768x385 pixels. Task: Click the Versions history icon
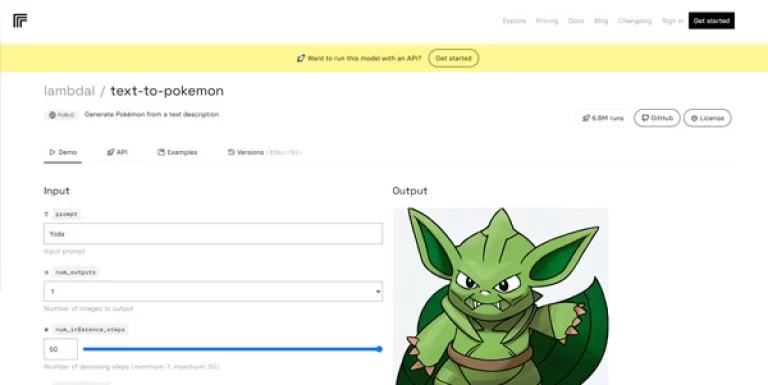231,152
